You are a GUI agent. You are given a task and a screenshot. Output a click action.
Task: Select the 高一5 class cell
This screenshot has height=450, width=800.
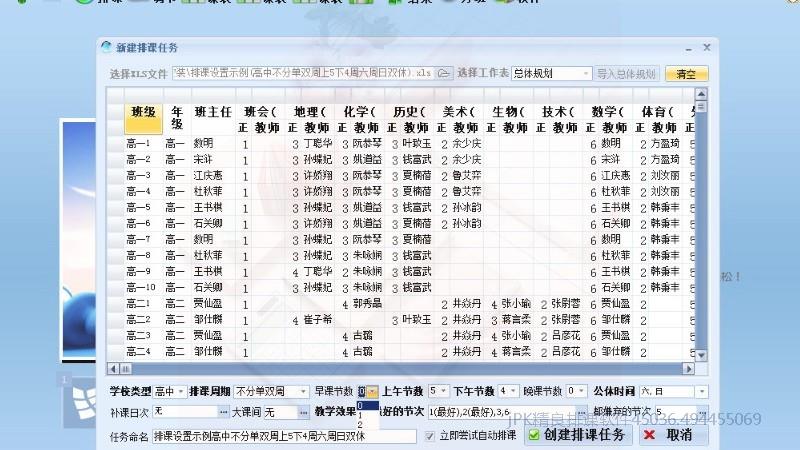point(143,208)
